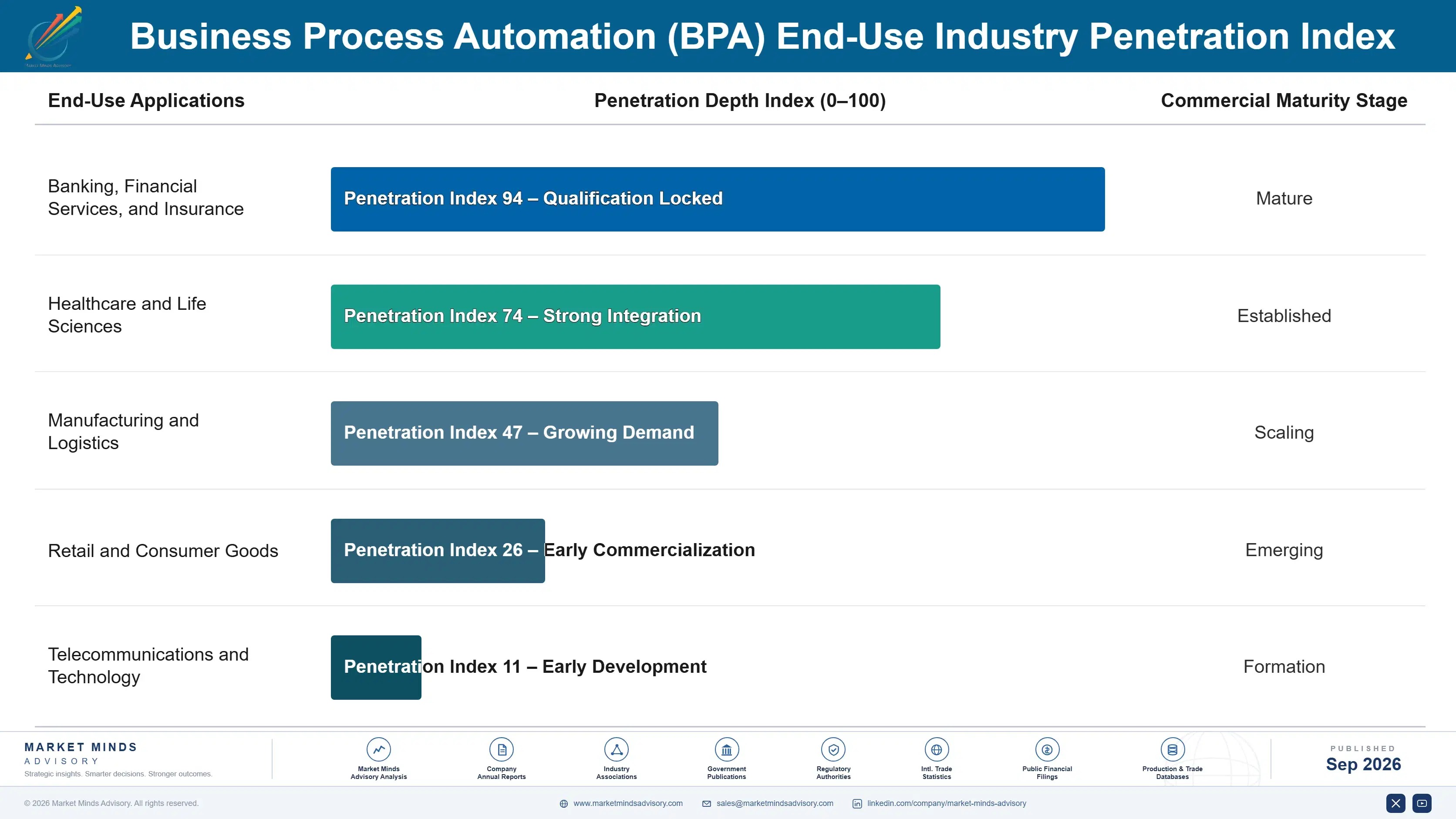The width and height of the screenshot is (1456, 819).
Task: Open www.marketmindsadvisory.com link
Action: pyautogui.click(x=628, y=803)
